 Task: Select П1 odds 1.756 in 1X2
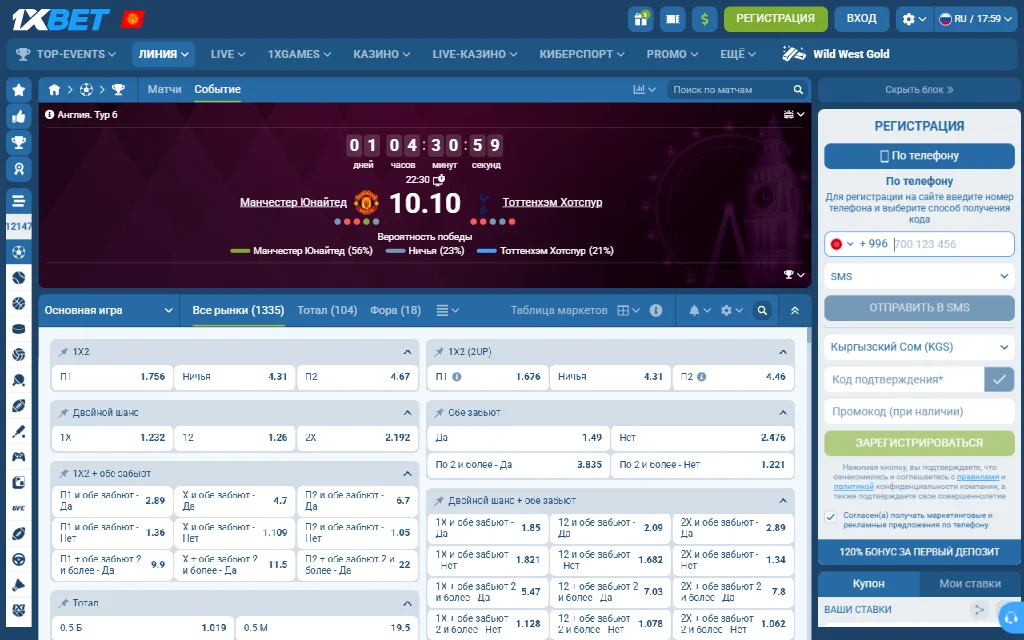pos(112,377)
